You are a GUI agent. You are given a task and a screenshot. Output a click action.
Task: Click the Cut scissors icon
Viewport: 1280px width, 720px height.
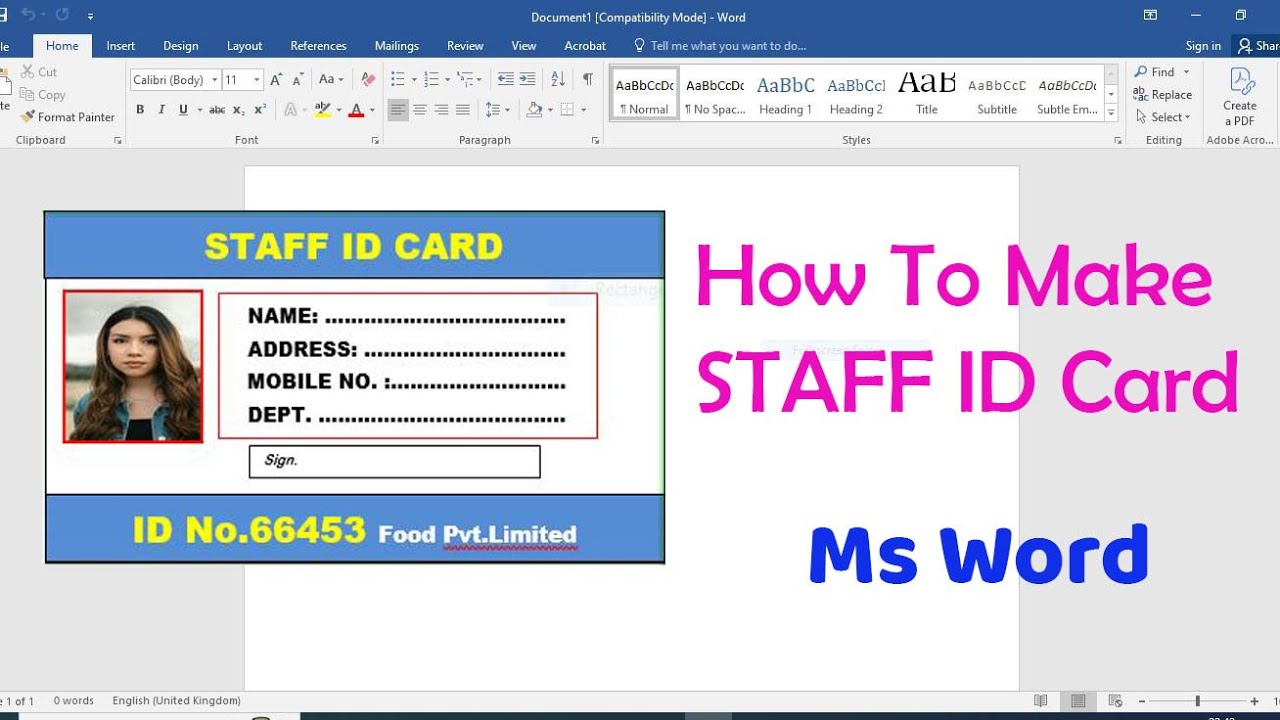coord(25,72)
